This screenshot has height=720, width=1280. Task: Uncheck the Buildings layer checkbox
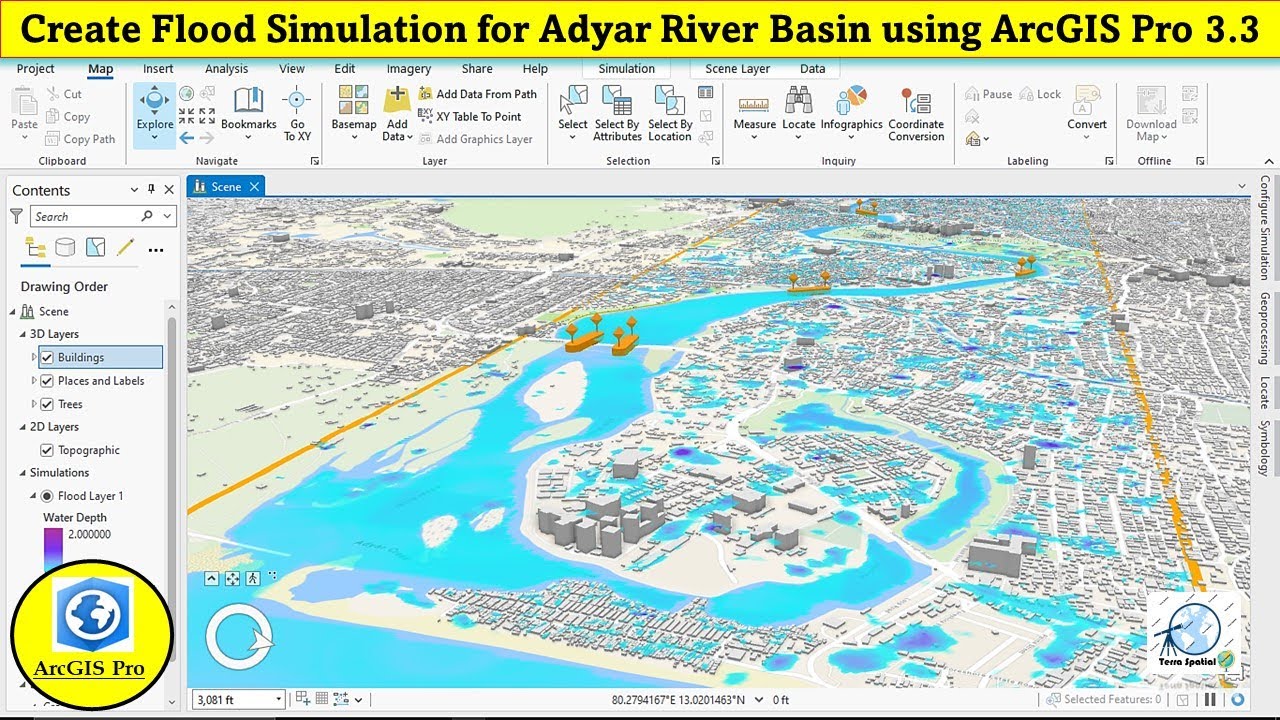click(x=47, y=358)
